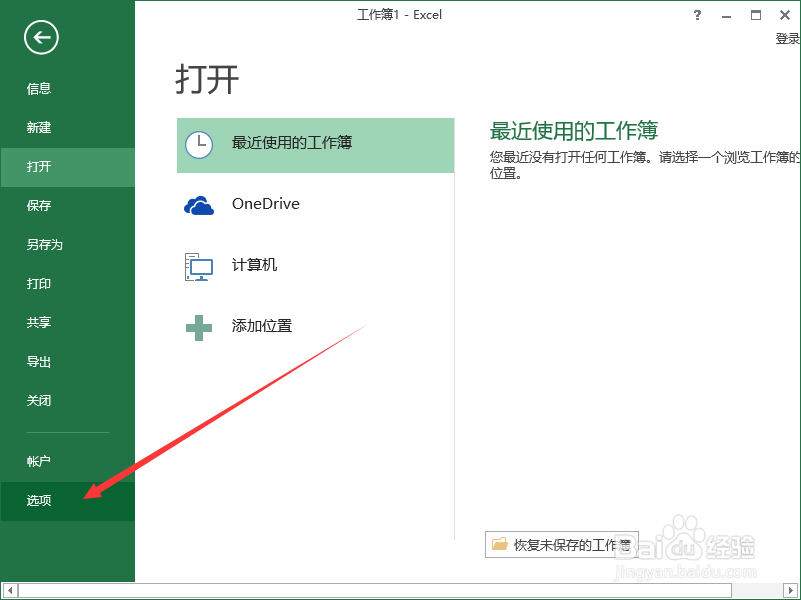This screenshot has height=600, width=801.
Task: Click the green plus icon for 添加位置
Action: click(x=199, y=326)
